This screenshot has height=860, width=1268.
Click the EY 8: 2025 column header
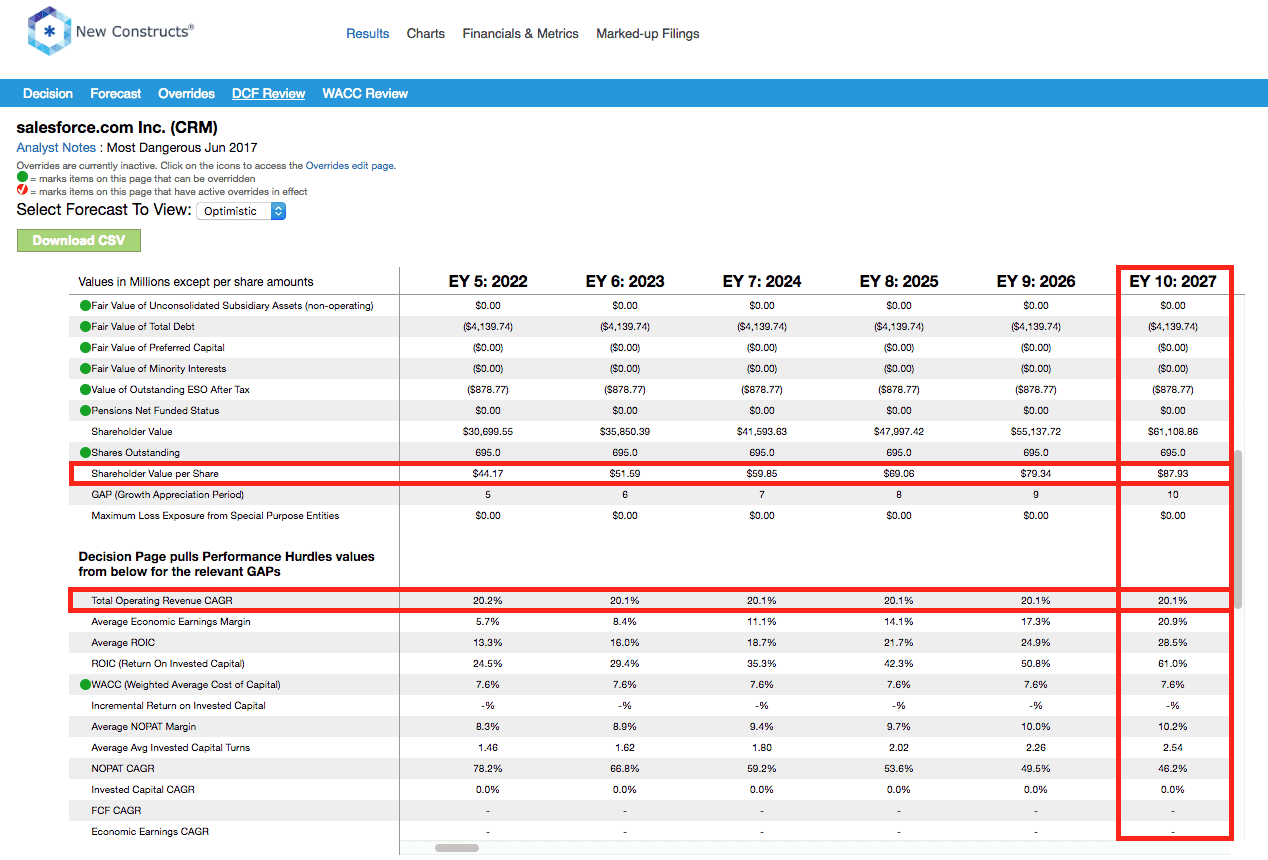[x=899, y=281]
